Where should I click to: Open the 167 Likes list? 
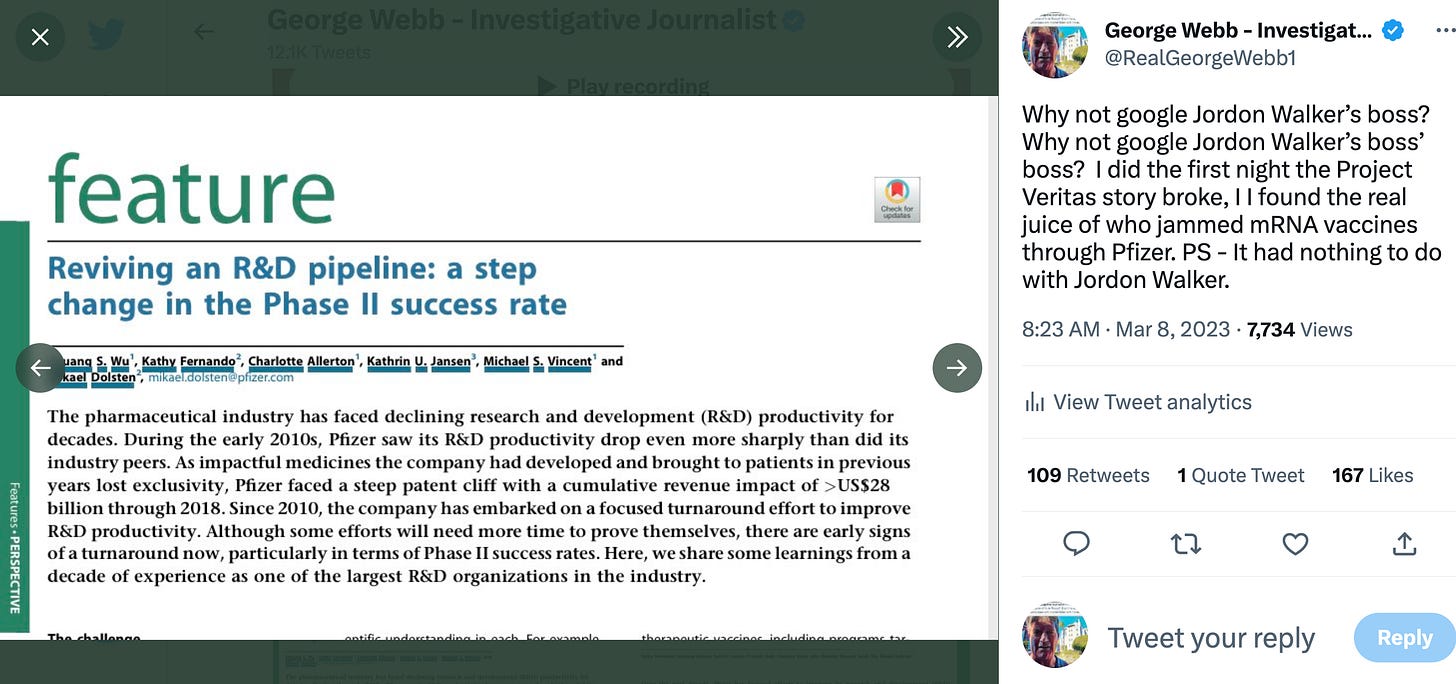(1372, 476)
